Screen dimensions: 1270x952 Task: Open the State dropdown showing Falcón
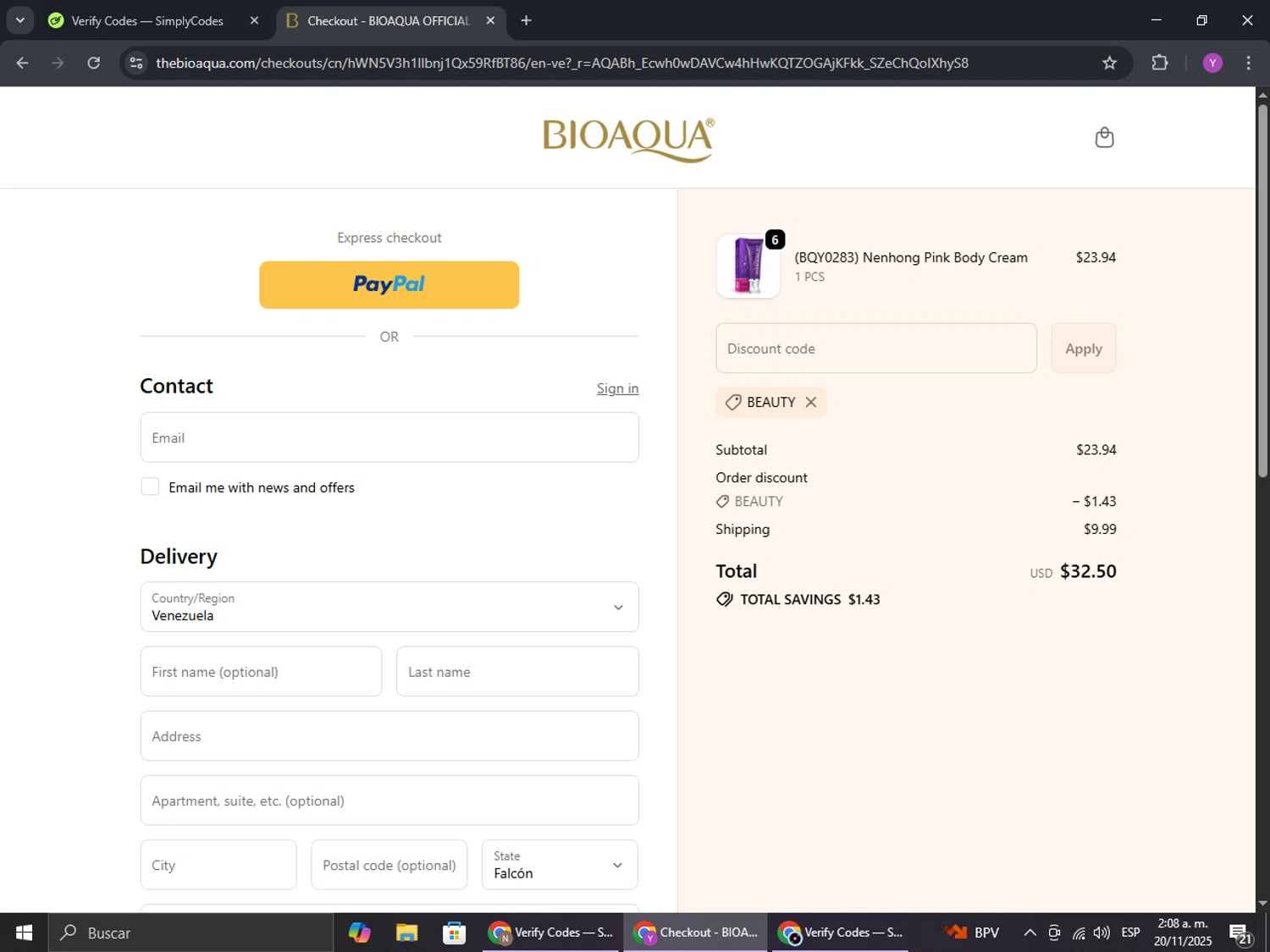coord(560,865)
